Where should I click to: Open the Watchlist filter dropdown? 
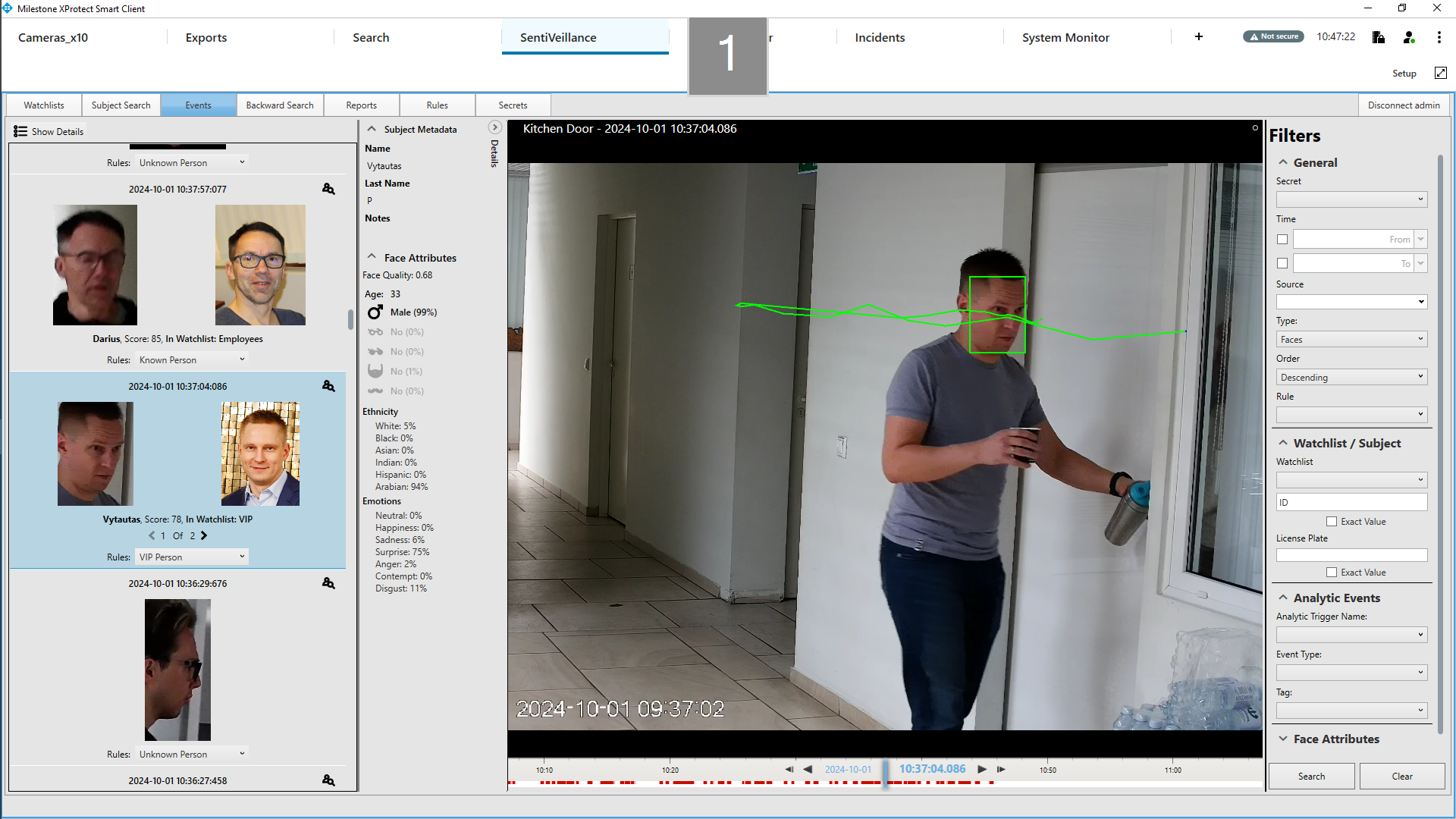coord(1351,480)
